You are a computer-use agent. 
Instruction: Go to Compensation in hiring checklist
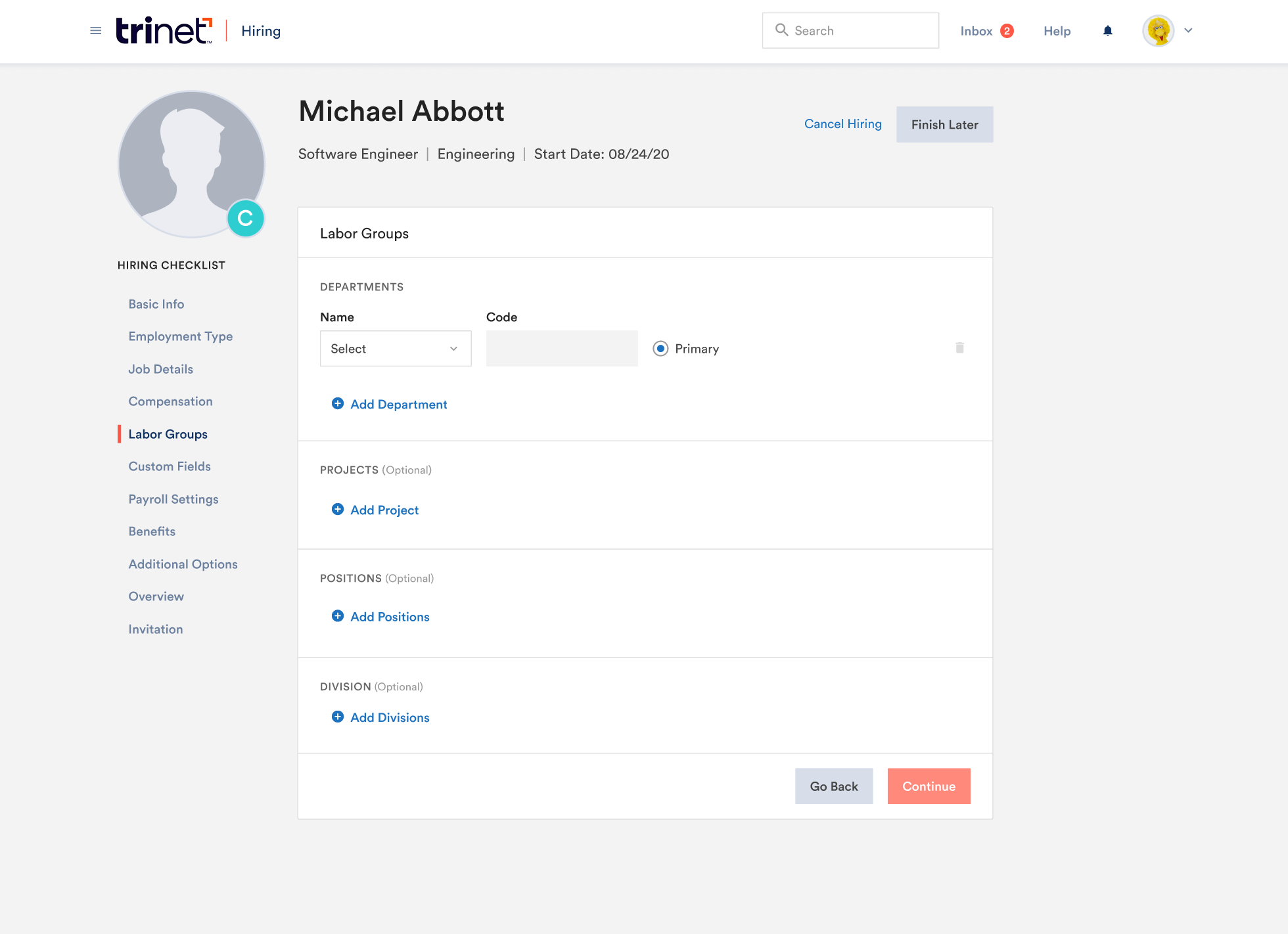tap(170, 401)
